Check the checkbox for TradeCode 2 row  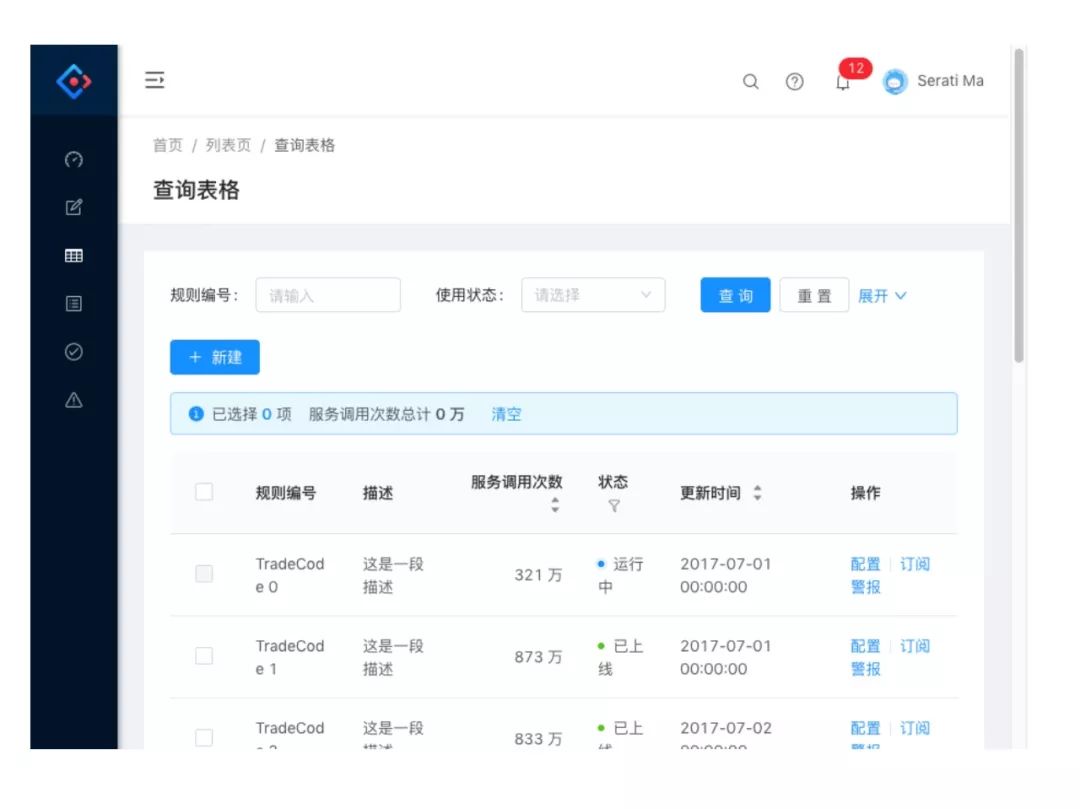(204, 738)
